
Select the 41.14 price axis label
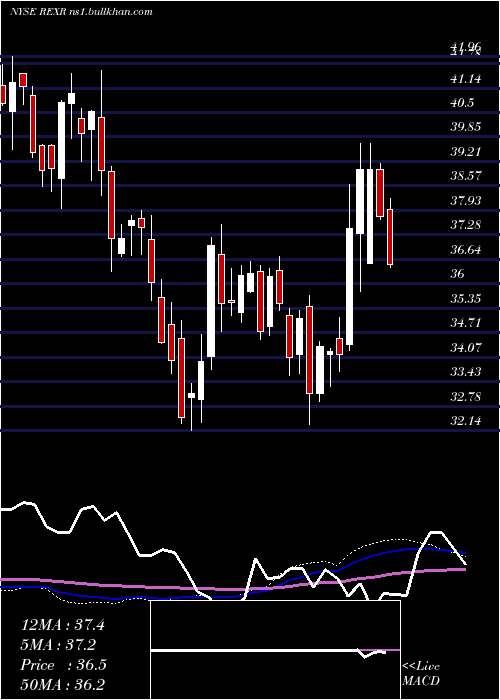(466, 79)
